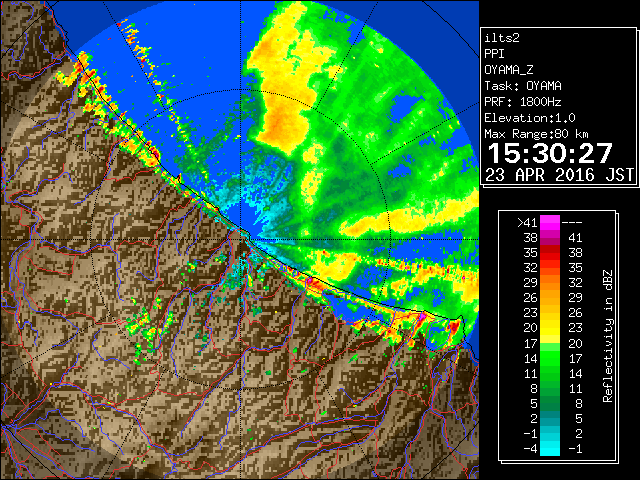This screenshot has width=640, height=480.
Task: Click the 'PRF: 1800Hz' line
Action: click(x=523, y=102)
